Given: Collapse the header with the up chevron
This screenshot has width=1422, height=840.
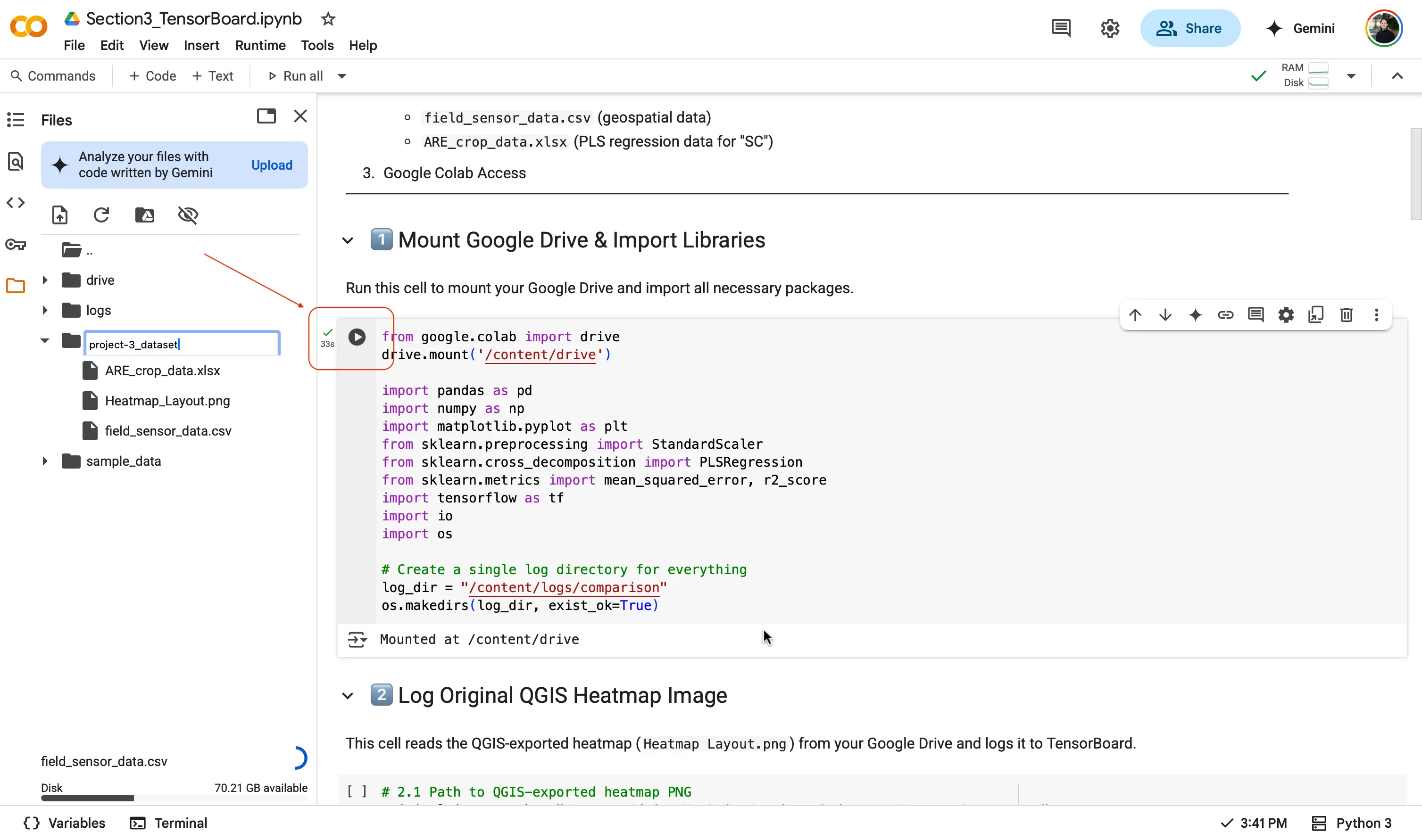Looking at the screenshot, I should click(1397, 76).
